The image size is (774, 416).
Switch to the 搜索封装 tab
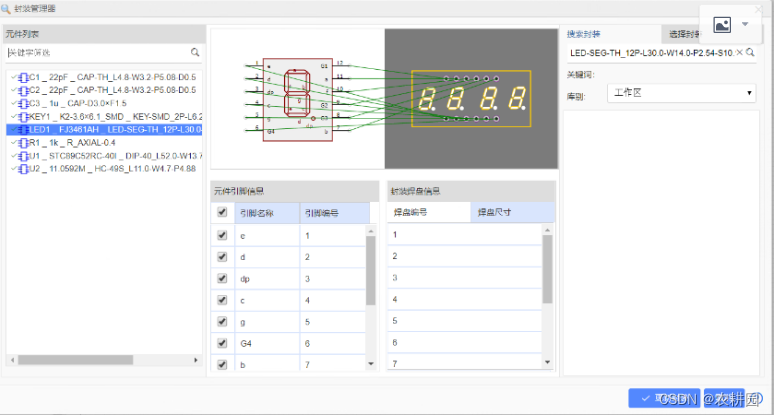click(x=583, y=33)
